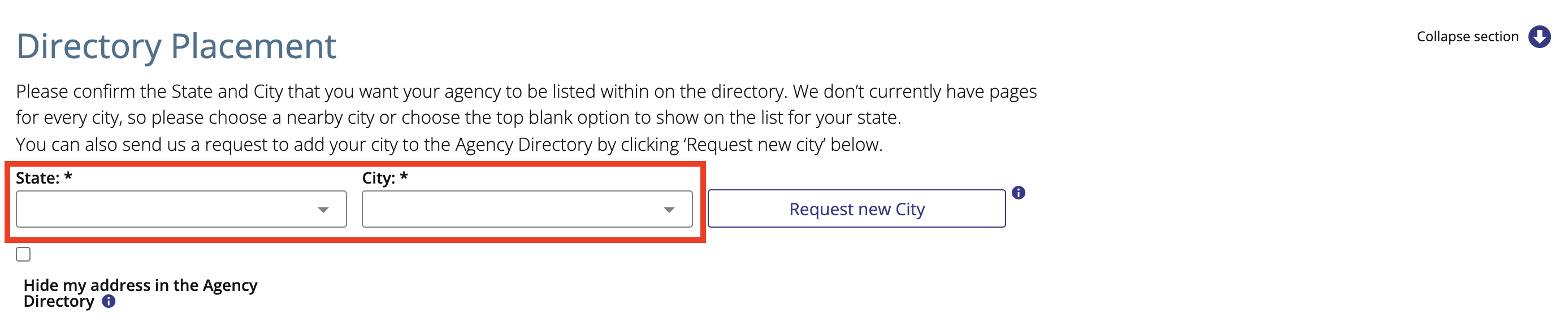Click the State: field label
The width and height of the screenshot is (1568, 335).
pos(37,178)
